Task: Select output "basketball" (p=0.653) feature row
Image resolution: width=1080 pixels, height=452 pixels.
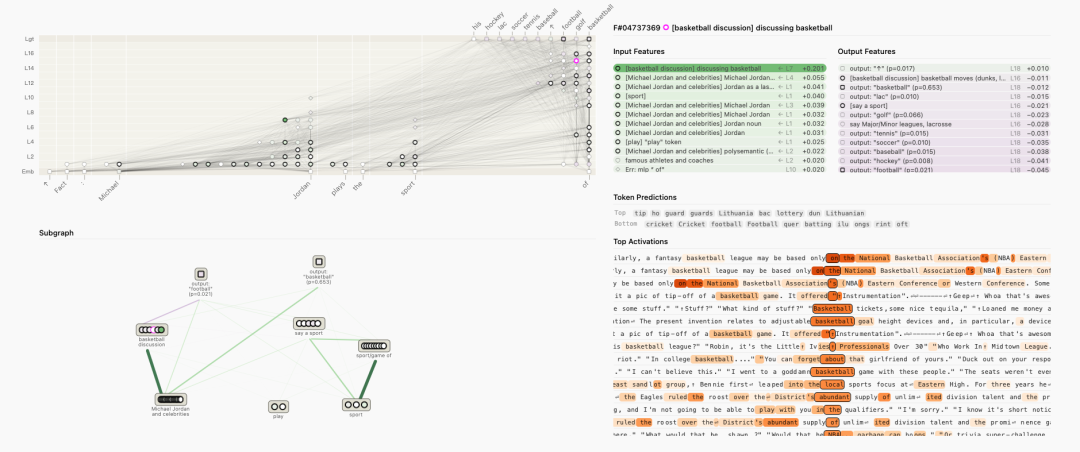Action: point(900,87)
